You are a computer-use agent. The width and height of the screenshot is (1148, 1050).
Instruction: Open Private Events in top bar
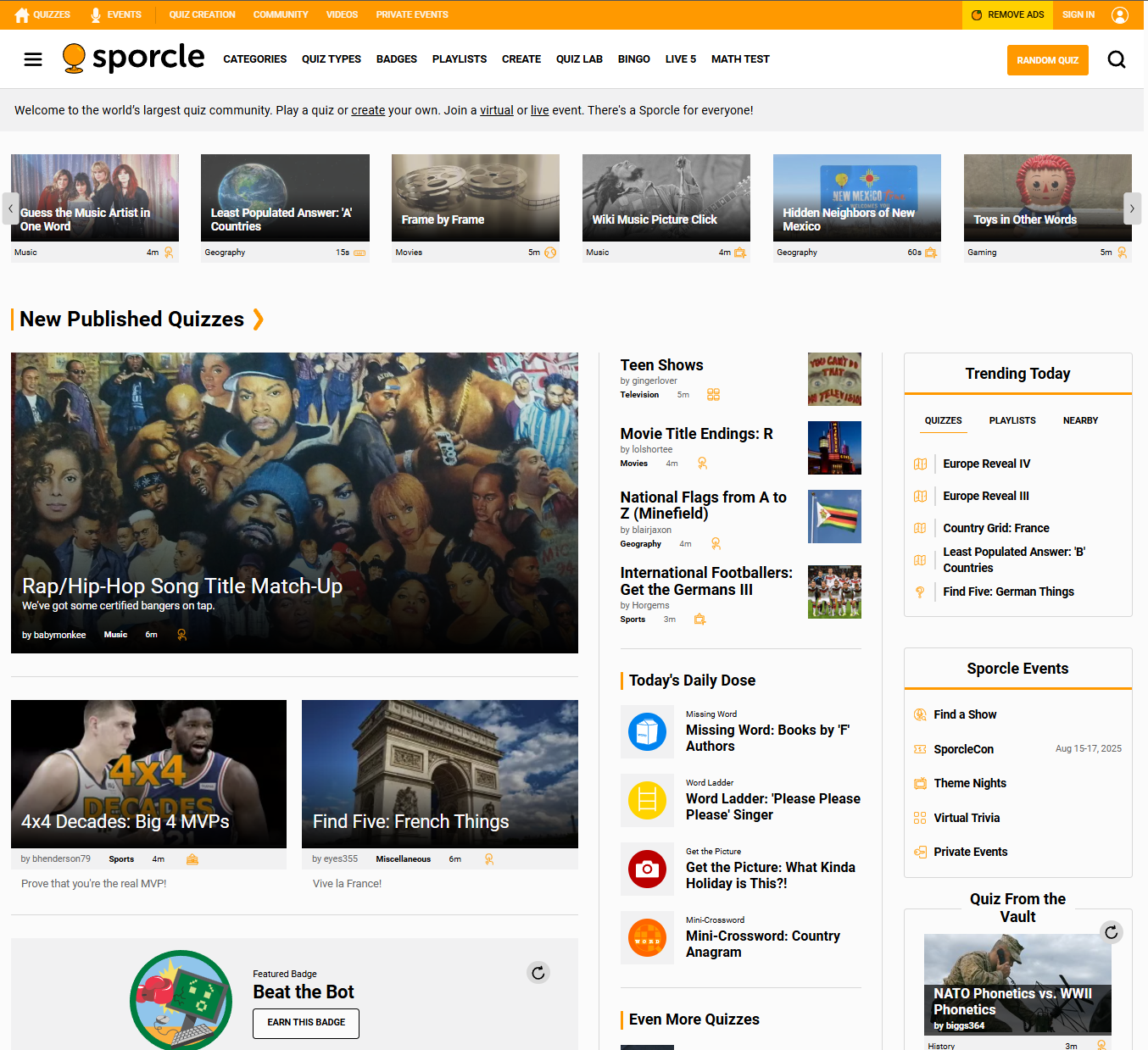pyautogui.click(x=412, y=14)
